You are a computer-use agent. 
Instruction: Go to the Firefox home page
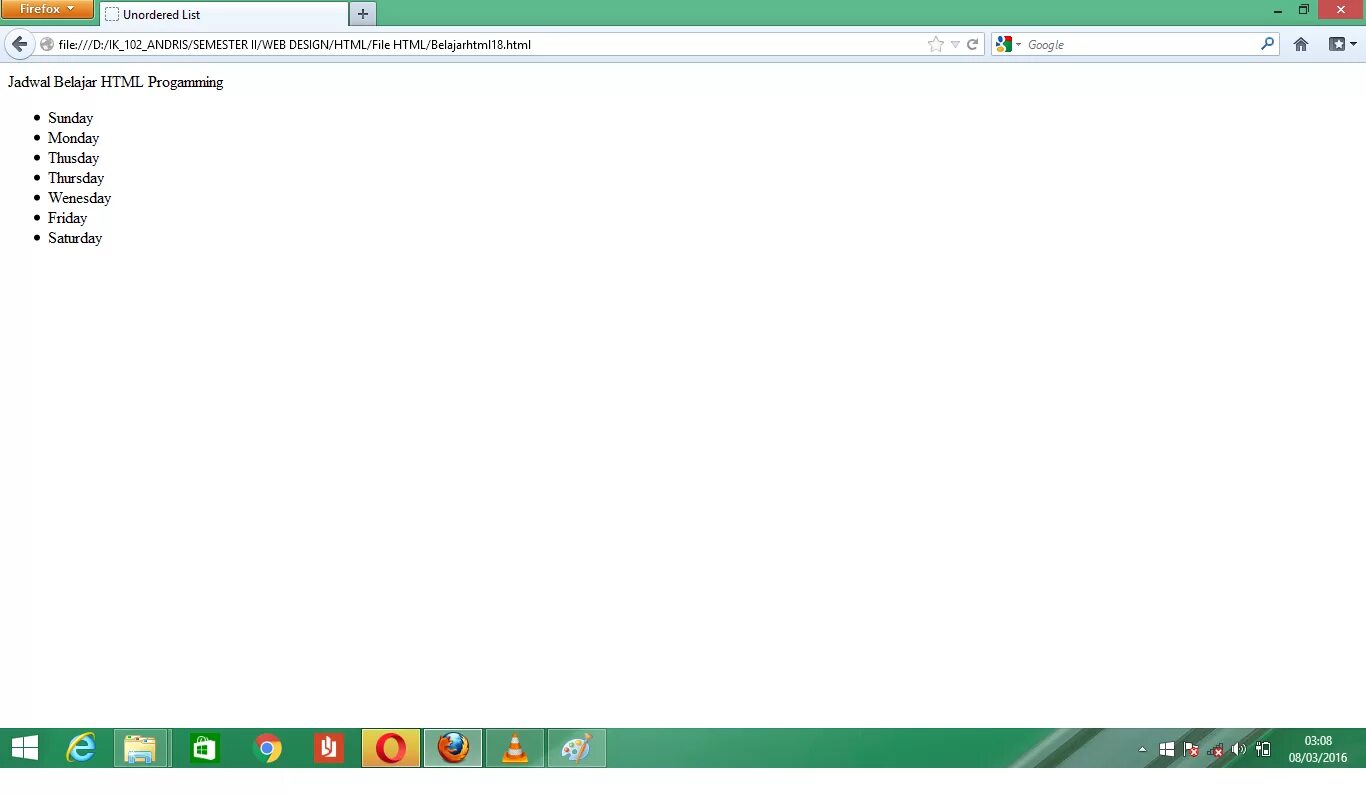pyautogui.click(x=1301, y=44)
